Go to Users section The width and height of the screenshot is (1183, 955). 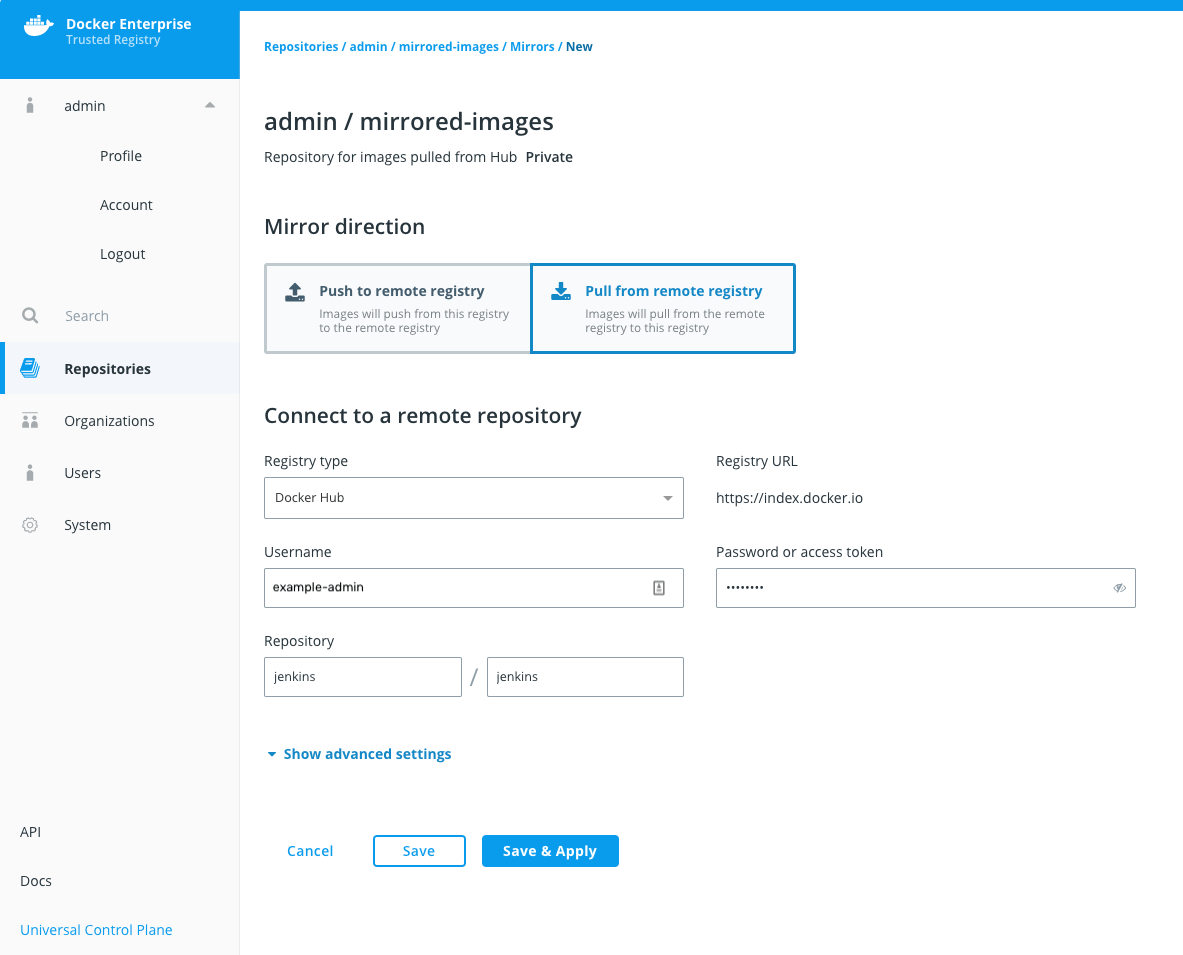pyautogui.click(x=120, y=473)
